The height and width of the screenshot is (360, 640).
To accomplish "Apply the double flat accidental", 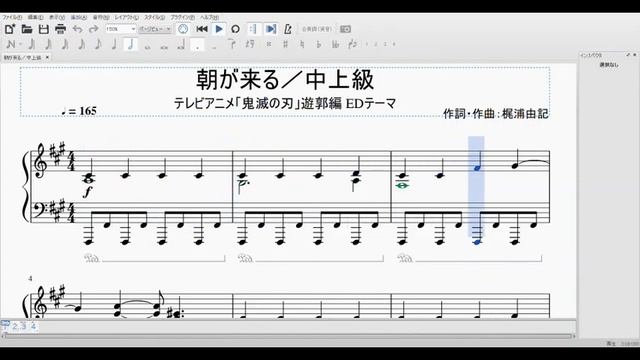I will point(336,44).
